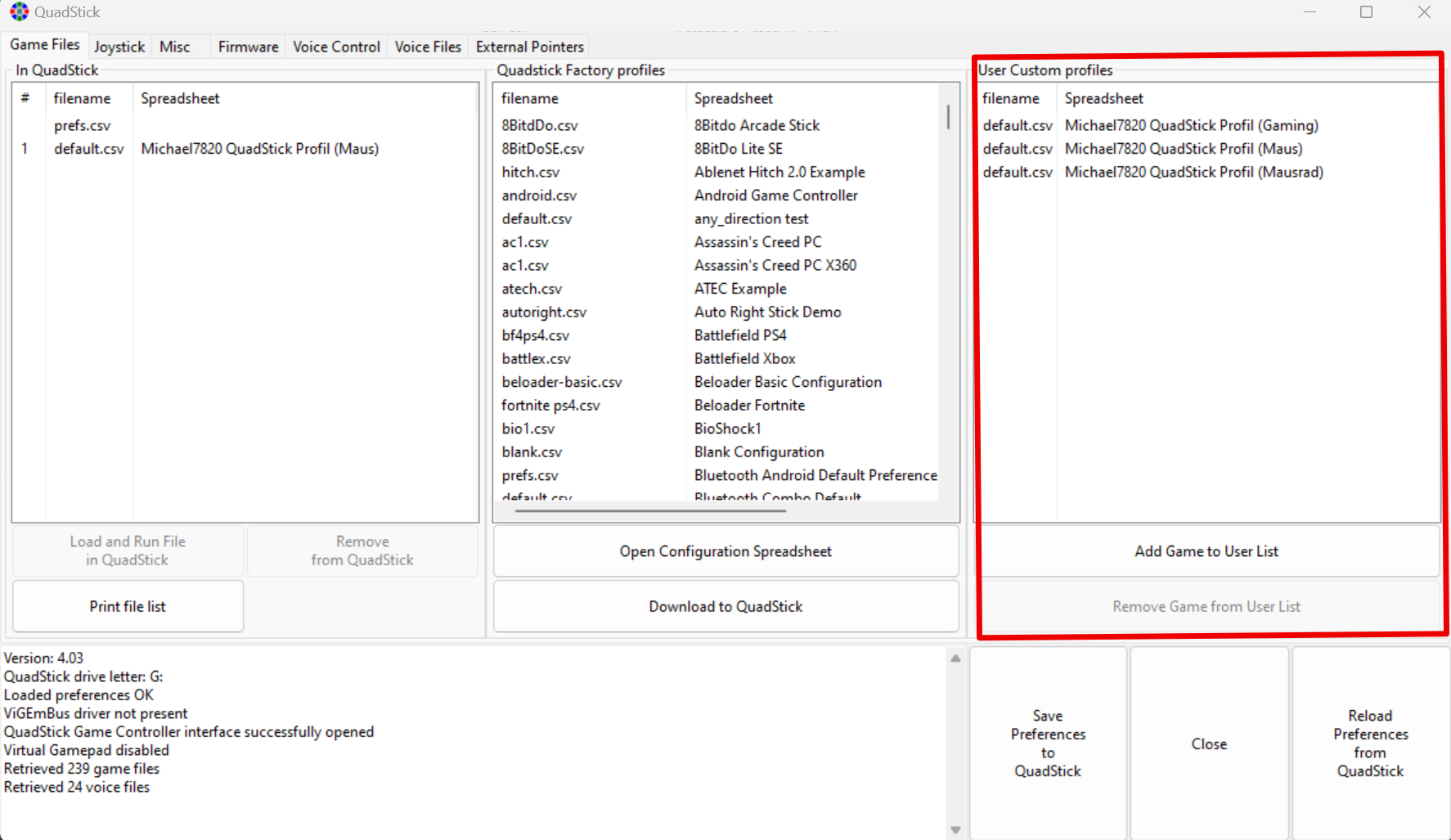Select the Mausrad custom profile row
This screenshot has height=840, width=1451.
(1193, 172)
